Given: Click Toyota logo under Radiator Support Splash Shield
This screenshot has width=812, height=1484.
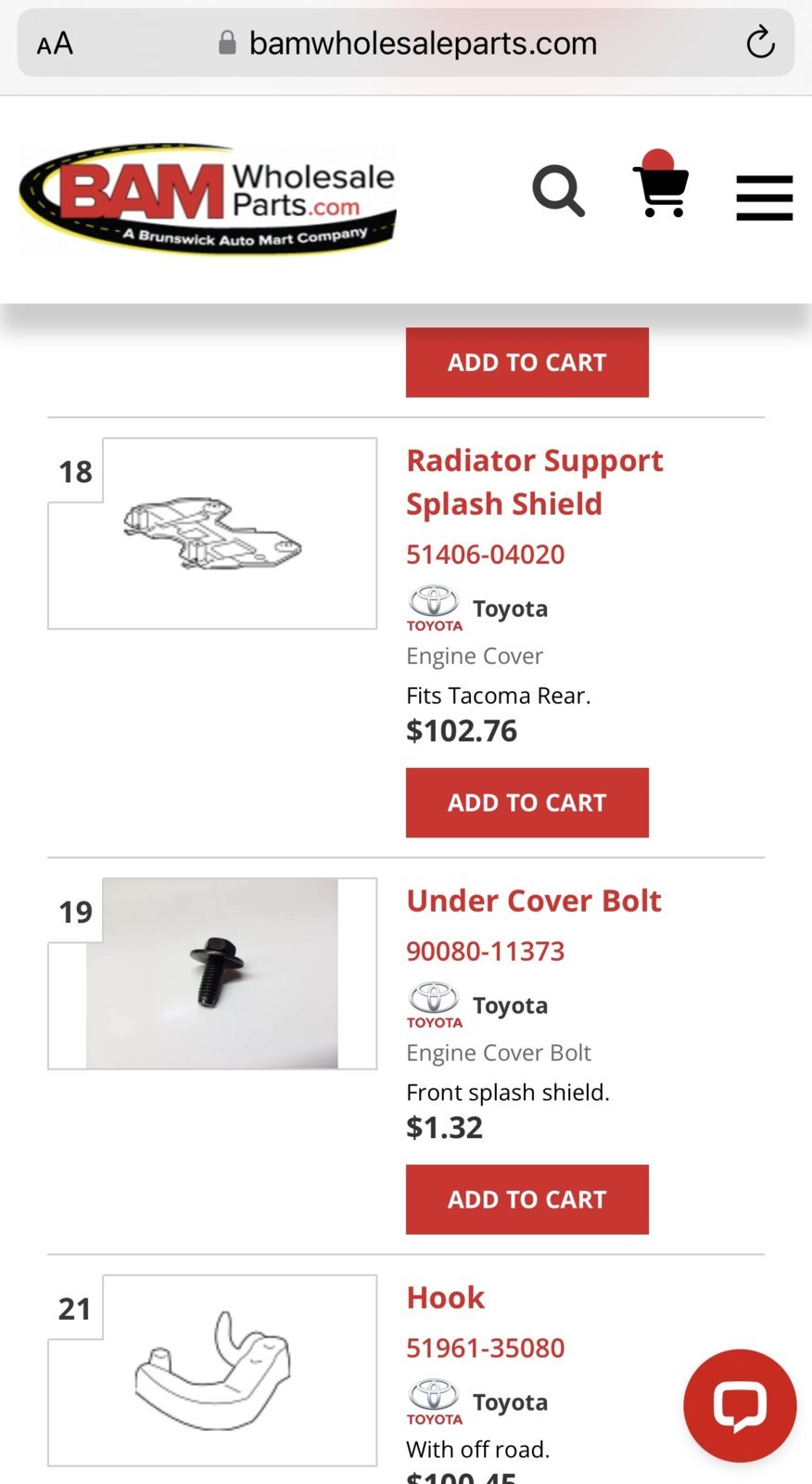Looking at the screenshot, I should click(x=434, y=608).
